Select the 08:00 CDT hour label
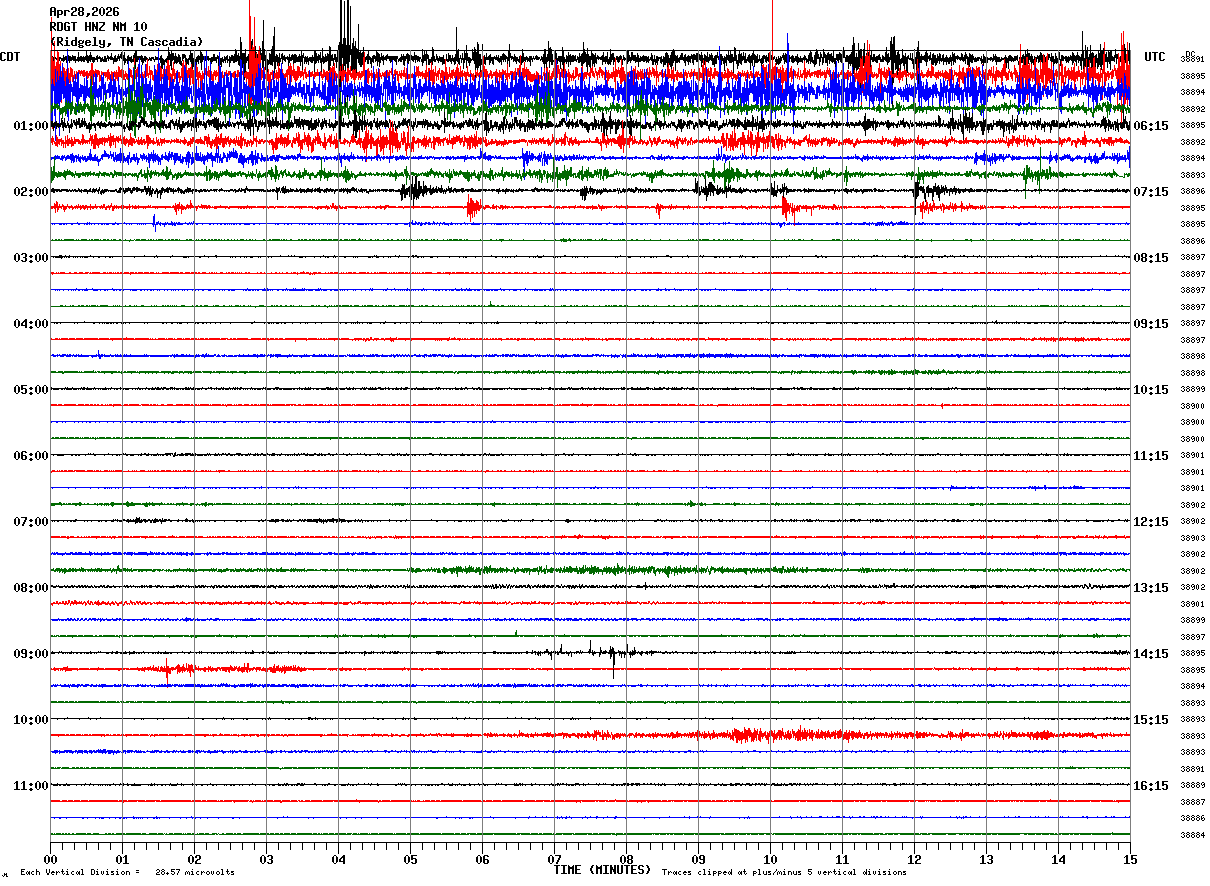 (31, 588)
